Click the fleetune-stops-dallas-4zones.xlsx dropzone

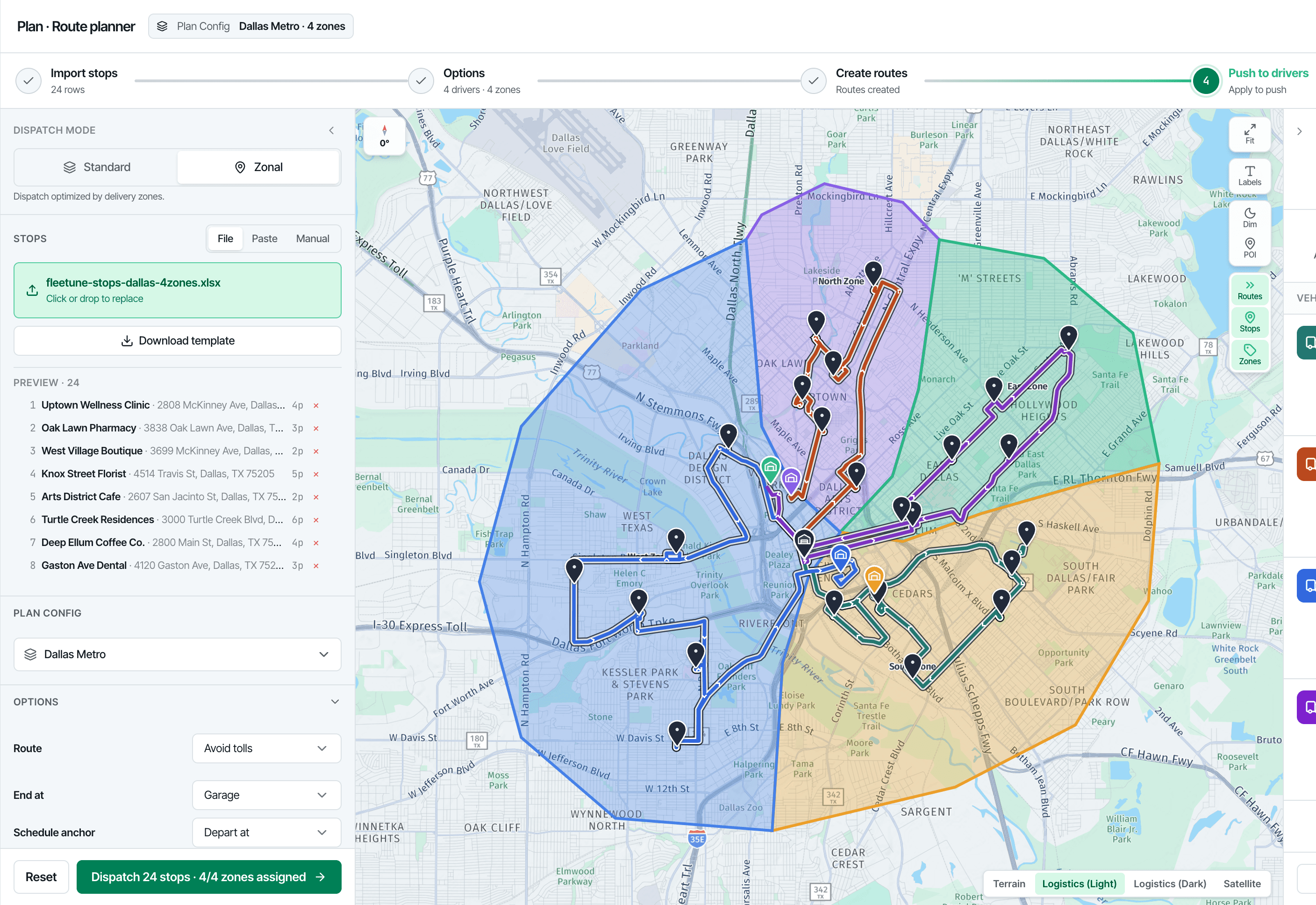(x=178, y=290)
